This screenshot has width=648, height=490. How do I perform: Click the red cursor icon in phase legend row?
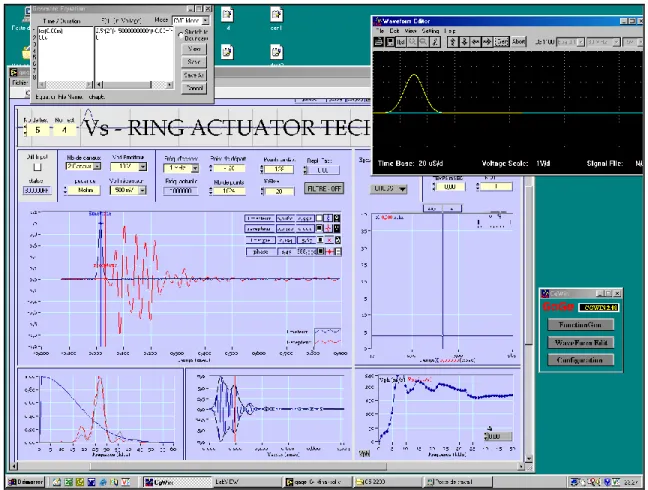tap(330, 252)
